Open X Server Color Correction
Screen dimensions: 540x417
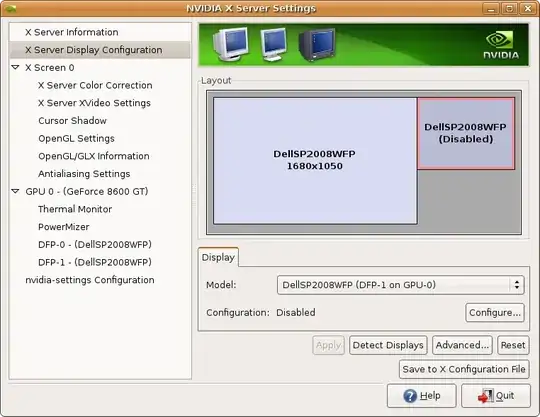95,85
